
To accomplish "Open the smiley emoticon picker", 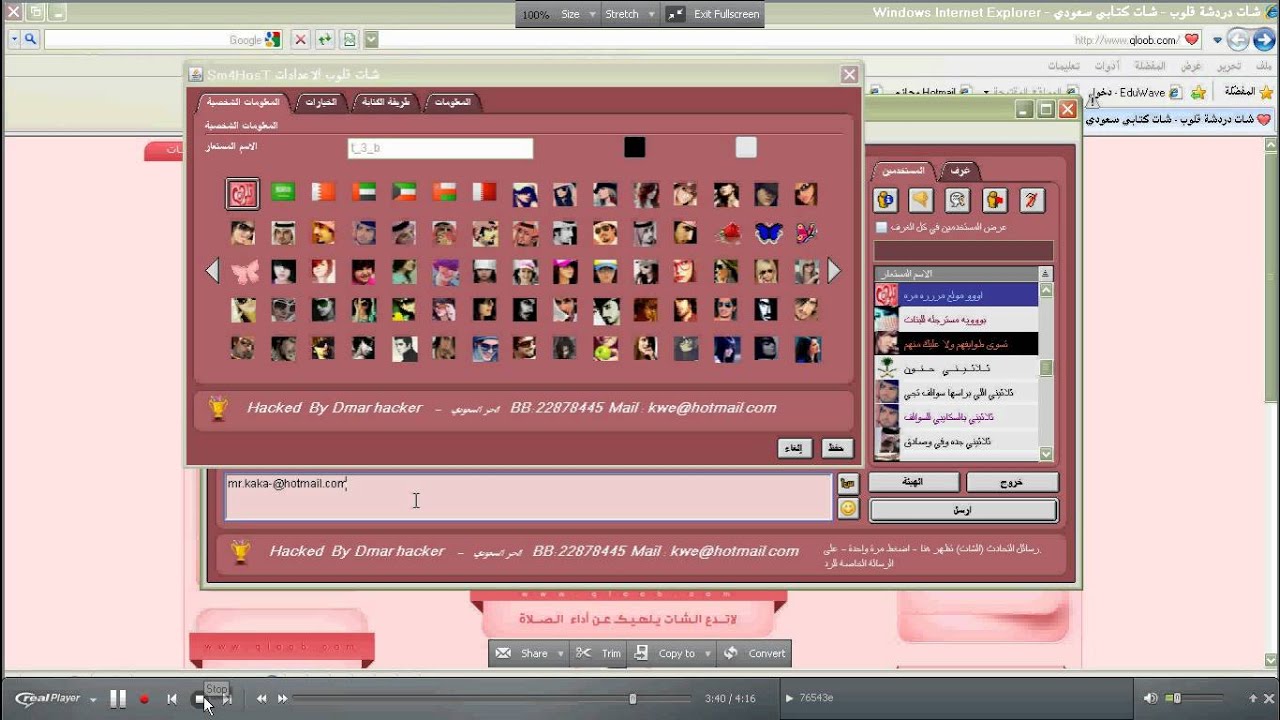I will coord(848,509).
